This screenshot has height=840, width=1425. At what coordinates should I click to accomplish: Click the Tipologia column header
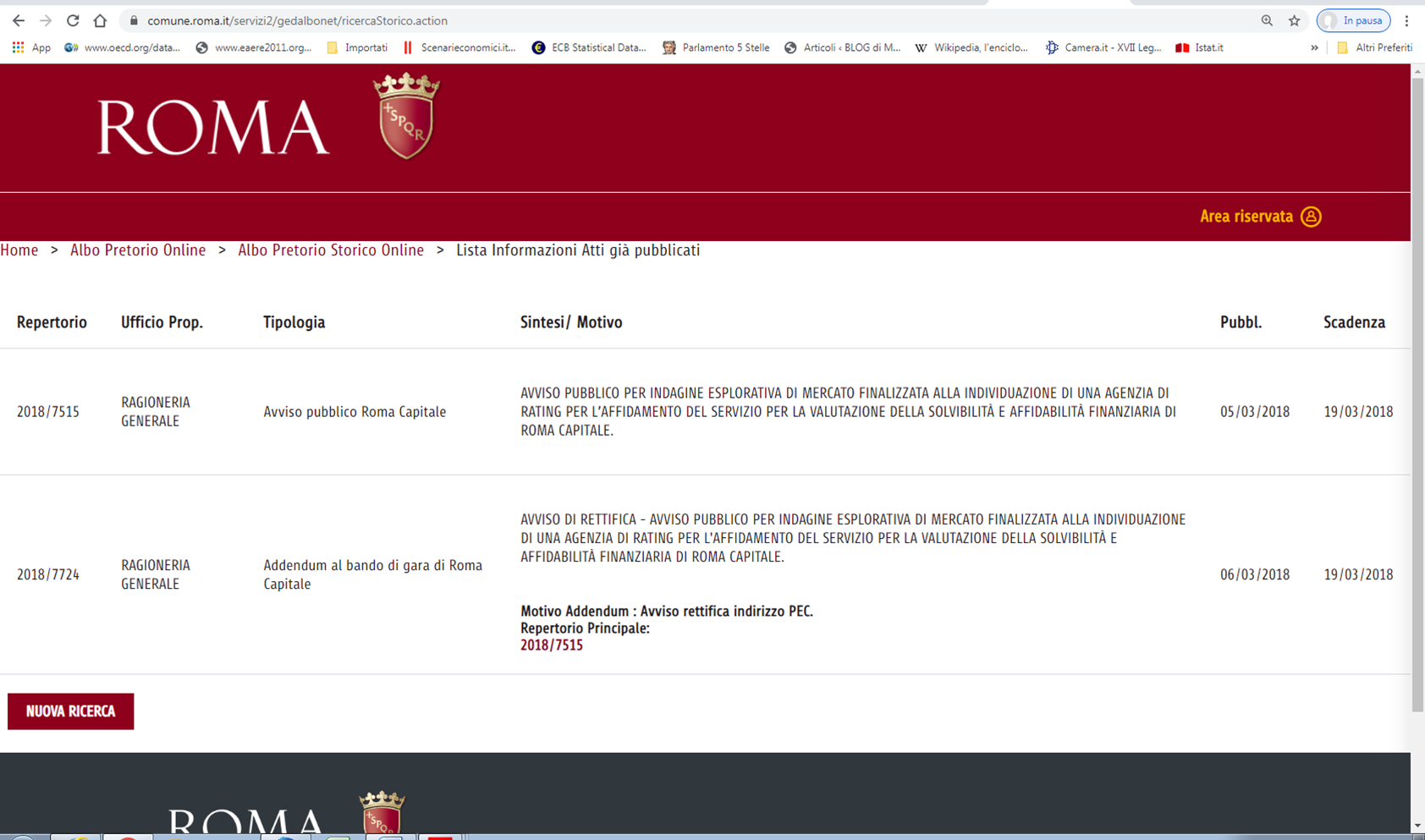[294, 322]
